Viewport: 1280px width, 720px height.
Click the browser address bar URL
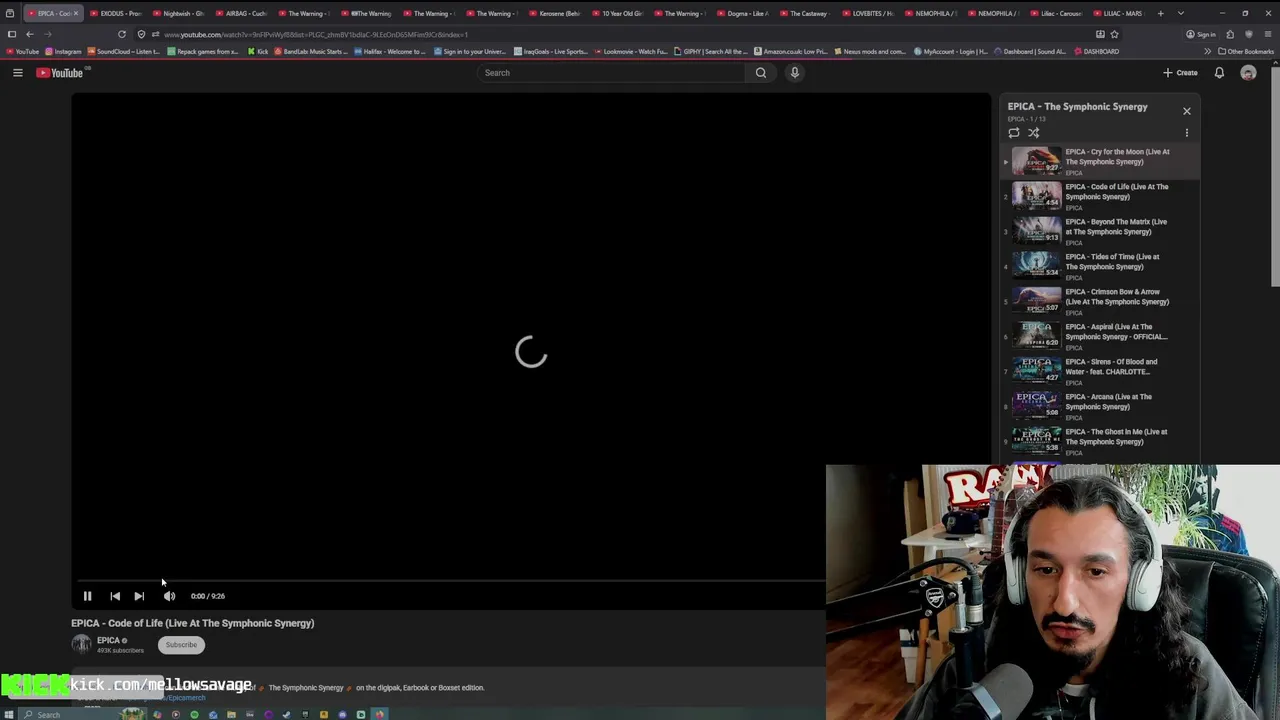(315, 34)
